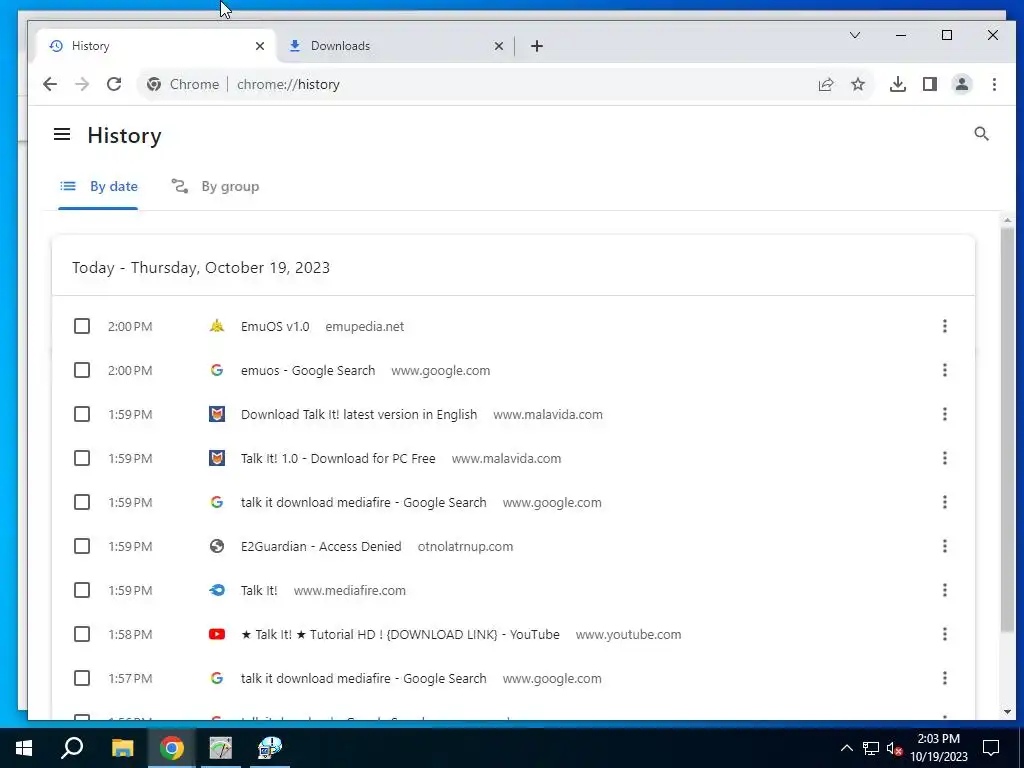Click the network tray icon
1024x768 pixels.
click(x=871, y=748)
